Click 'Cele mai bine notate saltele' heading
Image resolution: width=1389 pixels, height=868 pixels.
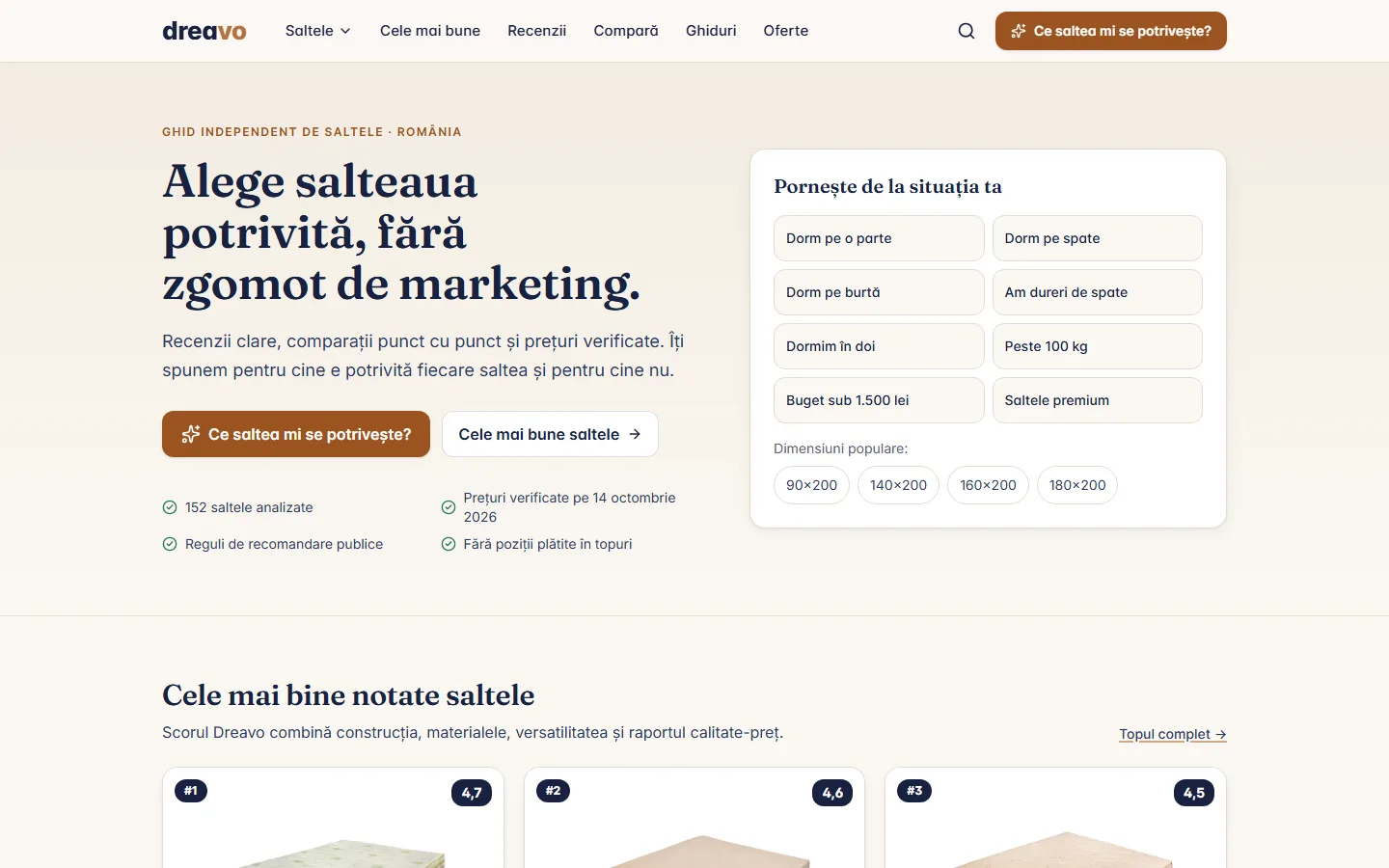348,695
